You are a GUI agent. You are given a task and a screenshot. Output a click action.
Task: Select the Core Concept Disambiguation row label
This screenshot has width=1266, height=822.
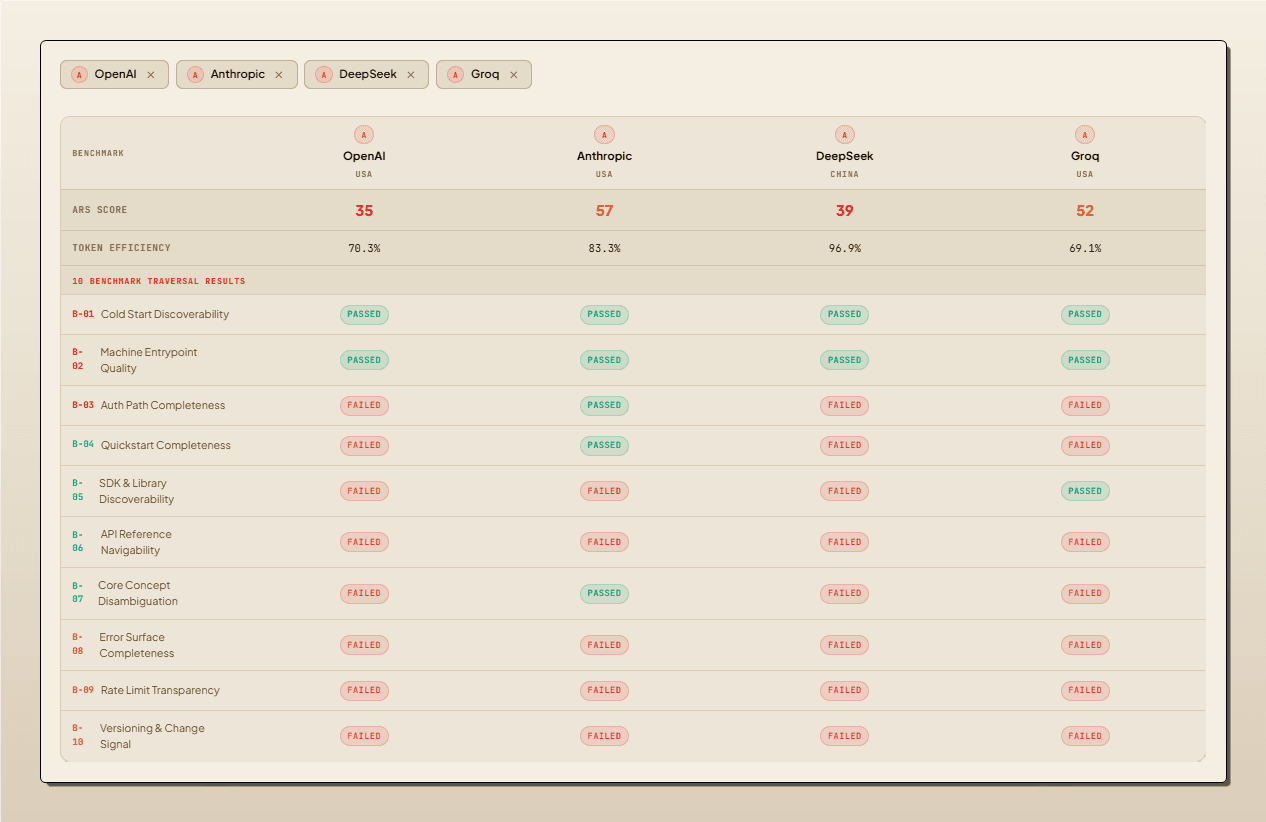138,593
